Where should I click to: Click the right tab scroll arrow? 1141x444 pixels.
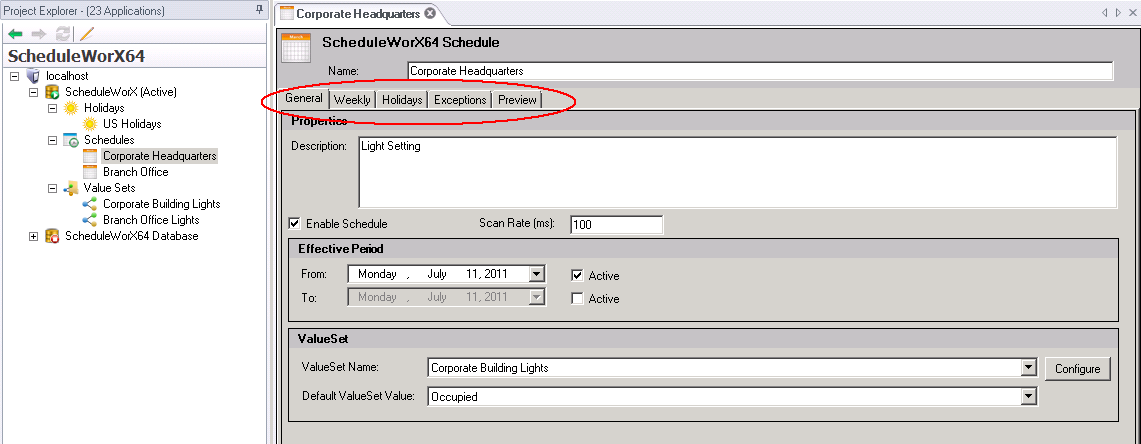pyautogui.click(x=1118, y=13)
